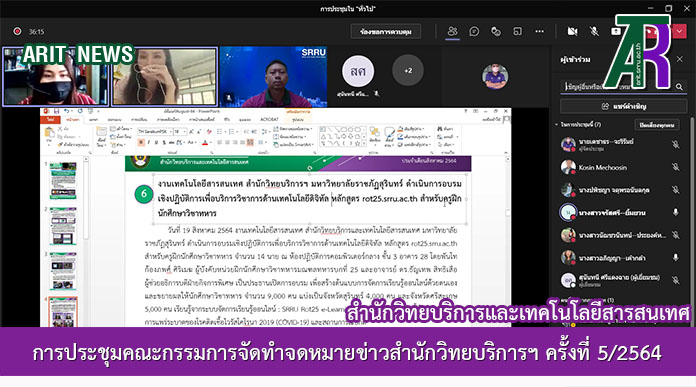Click the avatar tile with Thai initials สต

click(358, 71)
